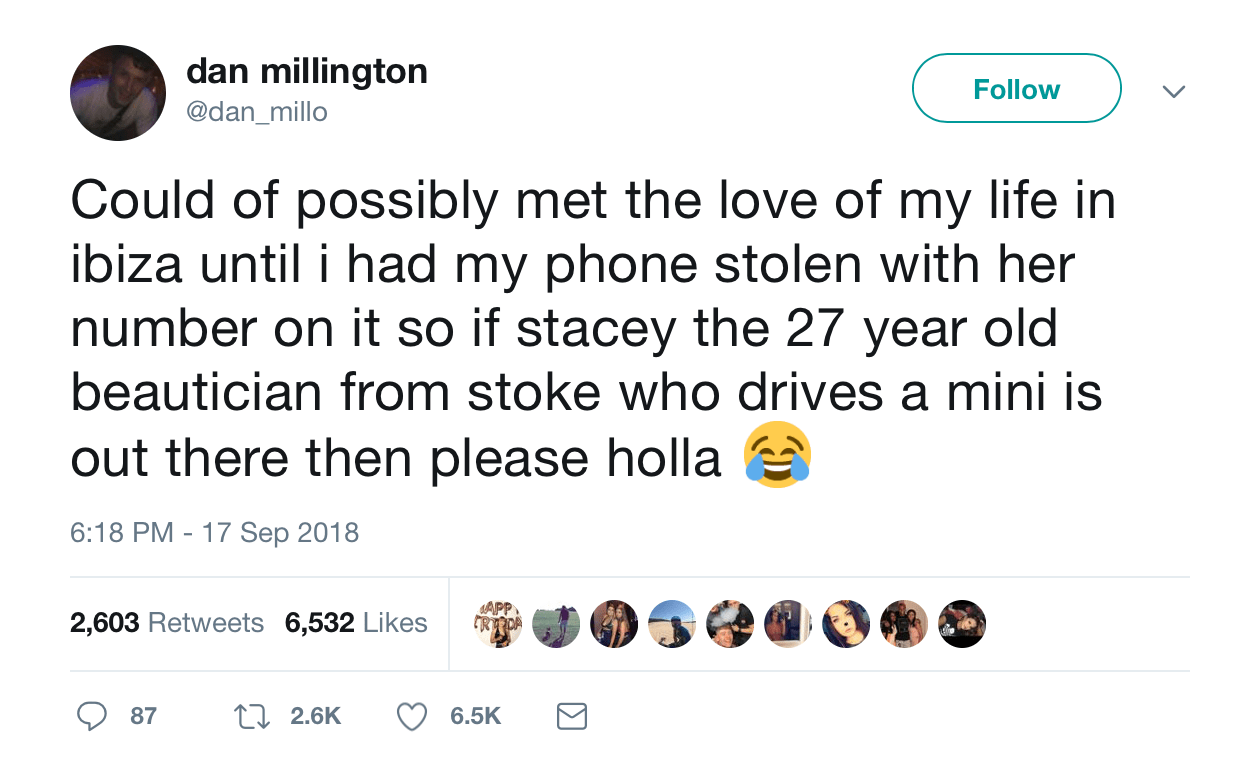
Task: Open dan millington's profile picture
Action: pyautogui.click(x=118, y=93)
